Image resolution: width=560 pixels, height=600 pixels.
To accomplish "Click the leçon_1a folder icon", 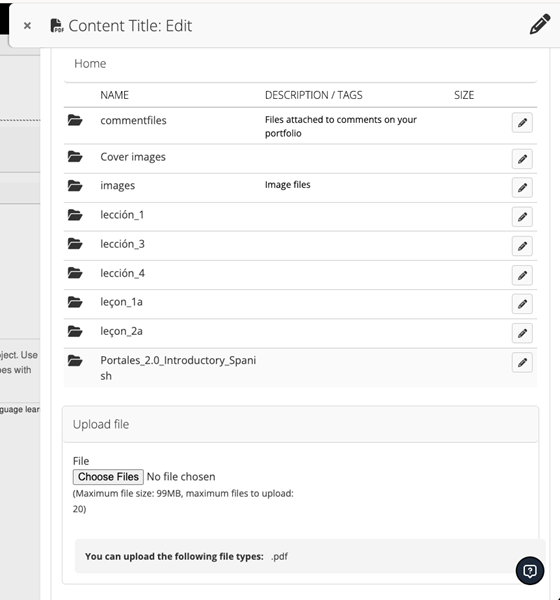I will (75, 302).
